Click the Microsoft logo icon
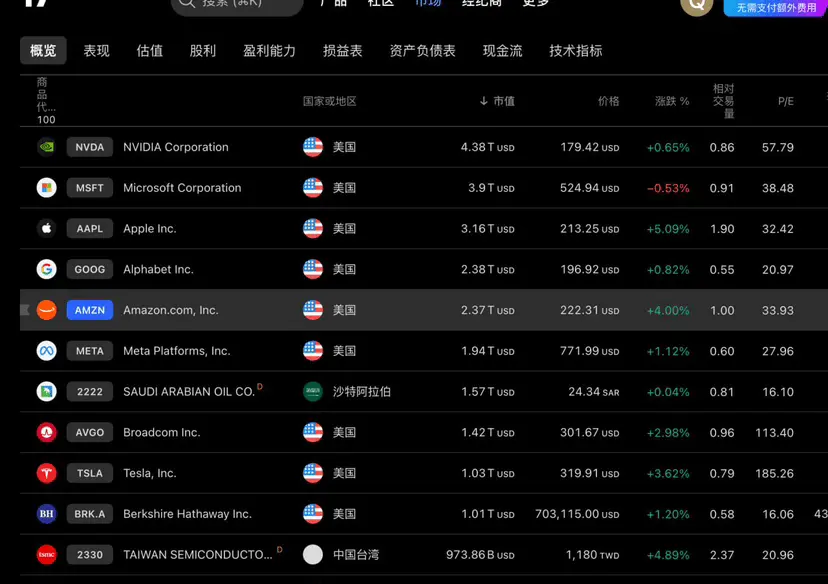 [46, 187]
